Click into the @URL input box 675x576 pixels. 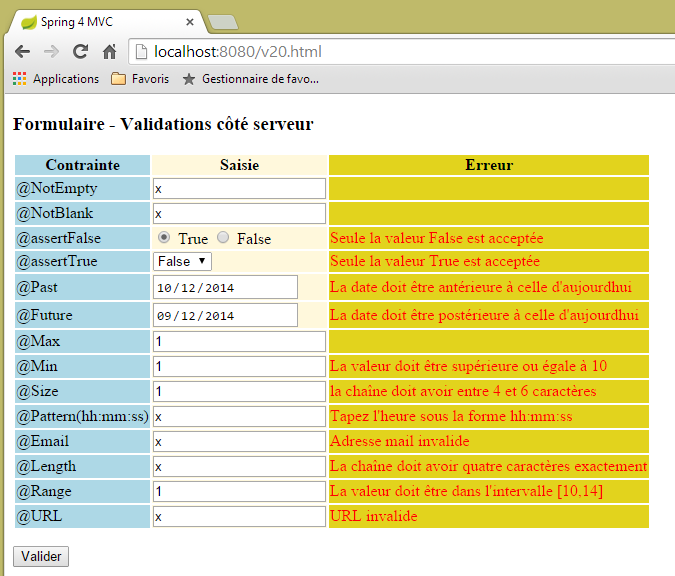pyautogui.click(x=239, y=517)
